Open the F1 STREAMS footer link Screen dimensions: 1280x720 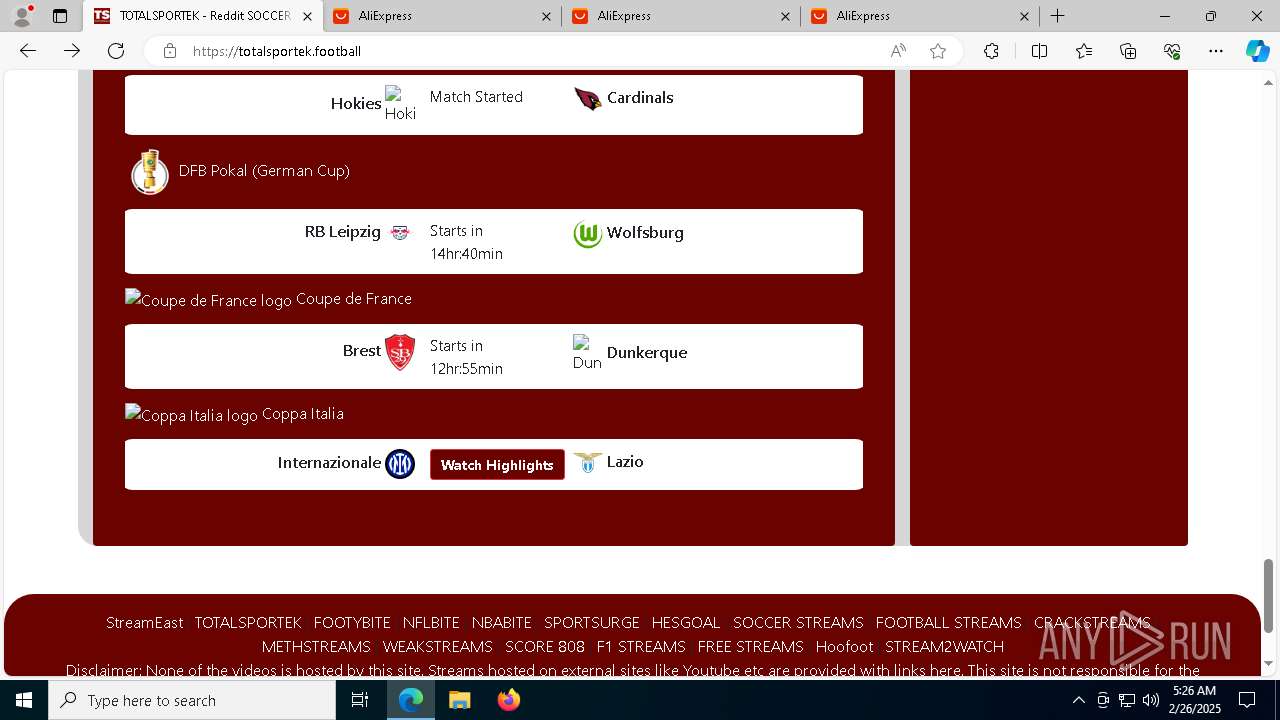[641, 646]
